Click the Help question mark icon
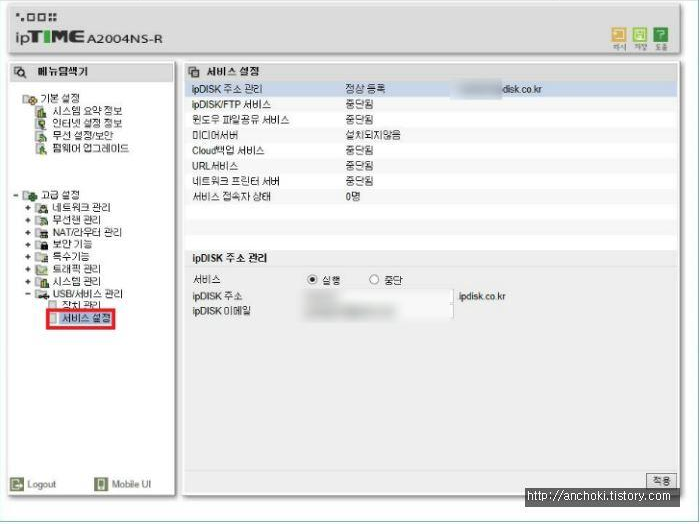Screen dimensions: 700x524 660,35
